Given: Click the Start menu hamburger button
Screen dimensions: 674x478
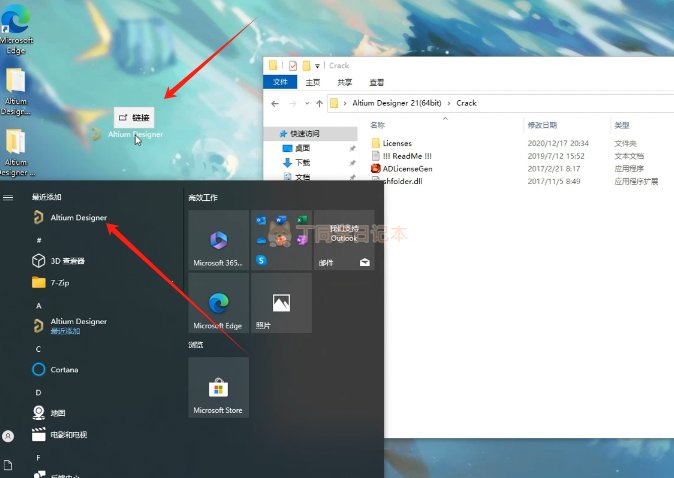Looking at the screenshot, I should coord(8,197).
